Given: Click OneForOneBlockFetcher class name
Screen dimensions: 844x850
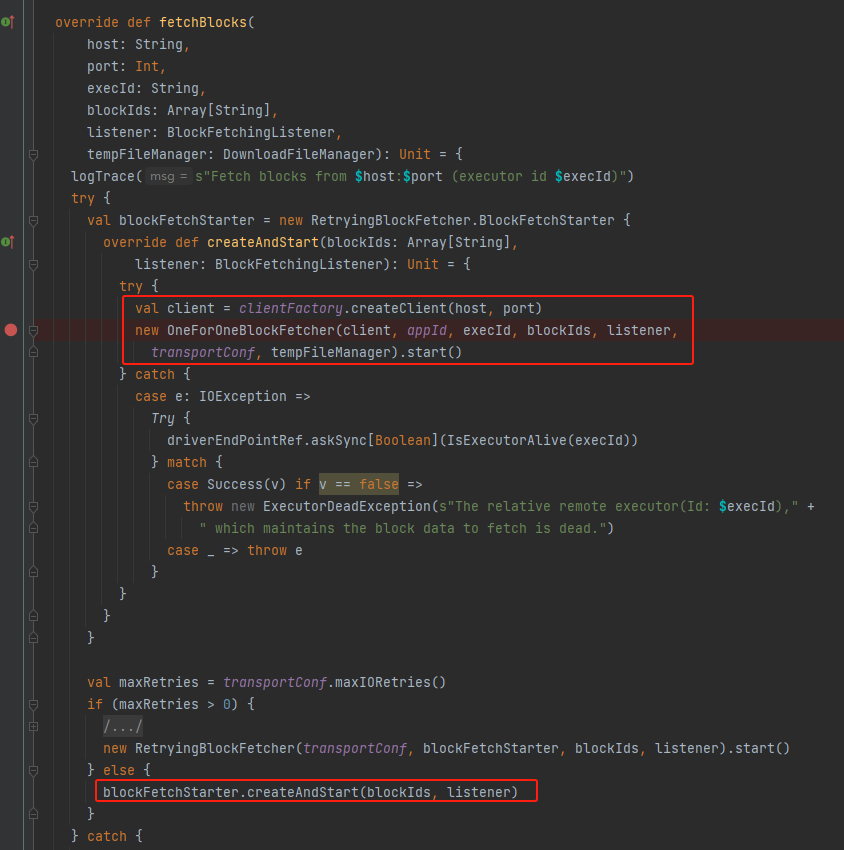Looking at the screenshot, I should click(251, 330).
